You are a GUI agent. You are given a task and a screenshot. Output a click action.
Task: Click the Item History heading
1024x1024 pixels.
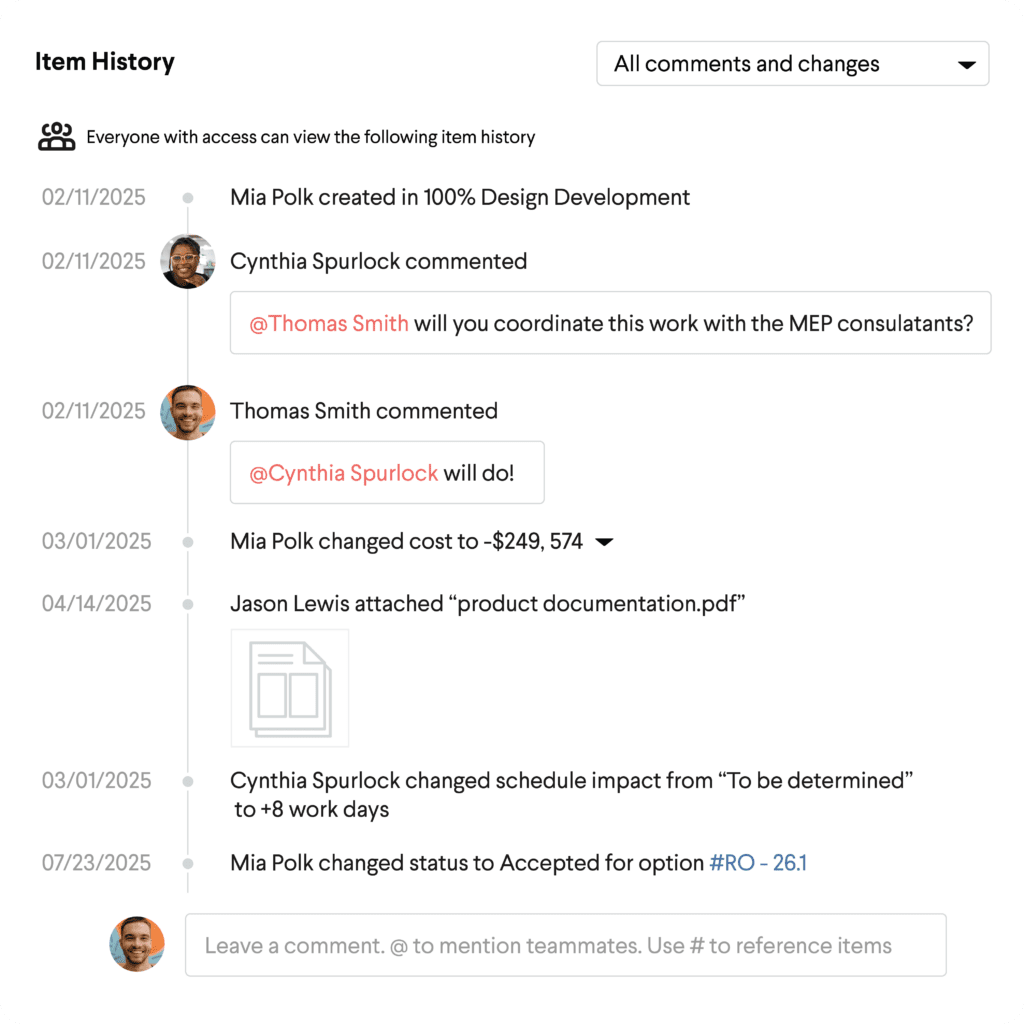[104, 62]
